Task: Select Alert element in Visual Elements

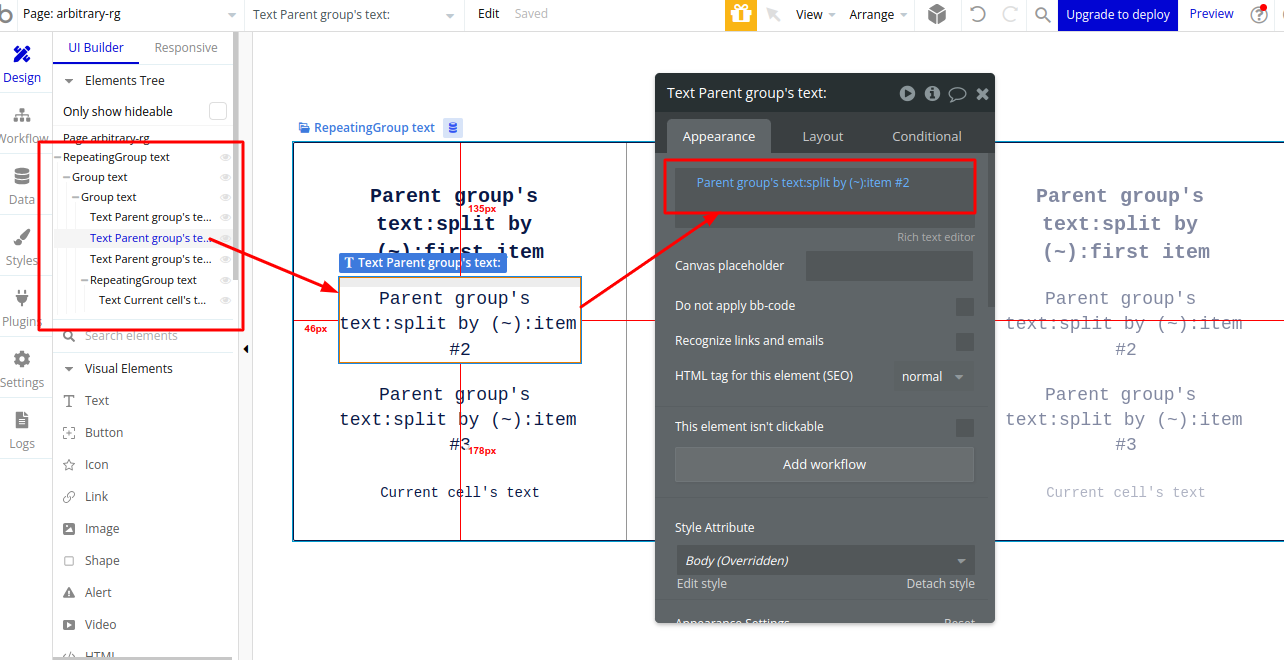Action: [x=98, y=592]
